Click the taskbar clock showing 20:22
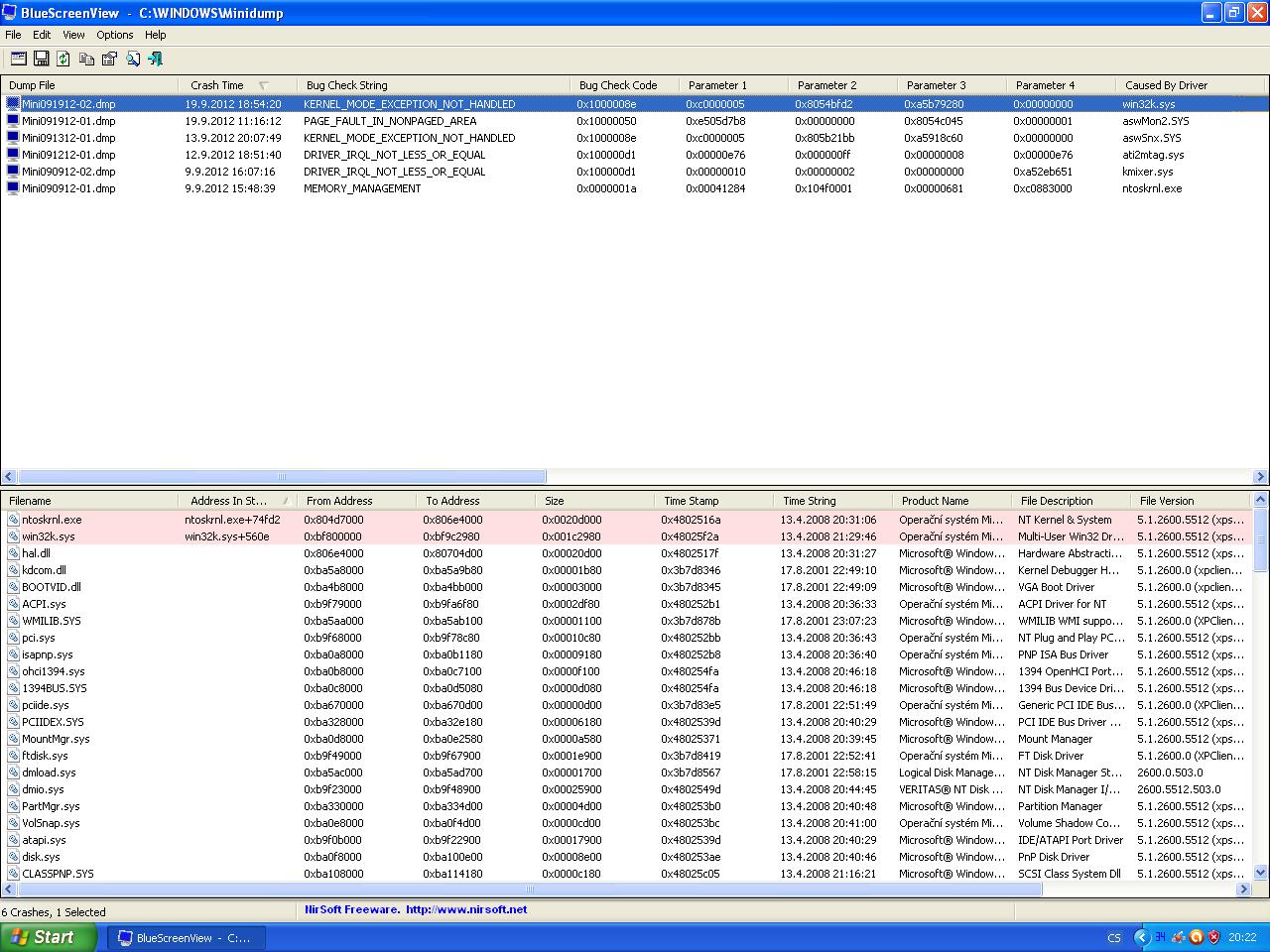Image resolution: width=1270 pixels, height=952 pixels. (1242, 937)
